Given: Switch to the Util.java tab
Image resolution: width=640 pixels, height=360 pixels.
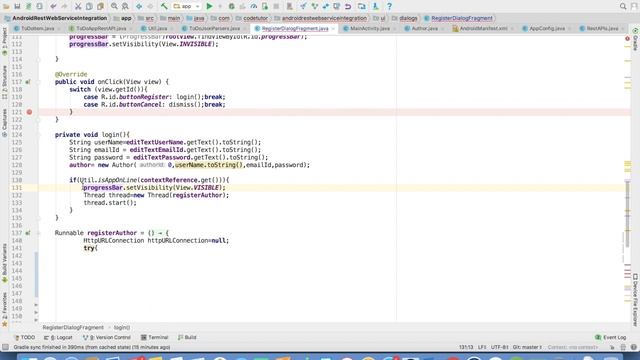Looking at the screenshot, I should [x=157, y=29].
